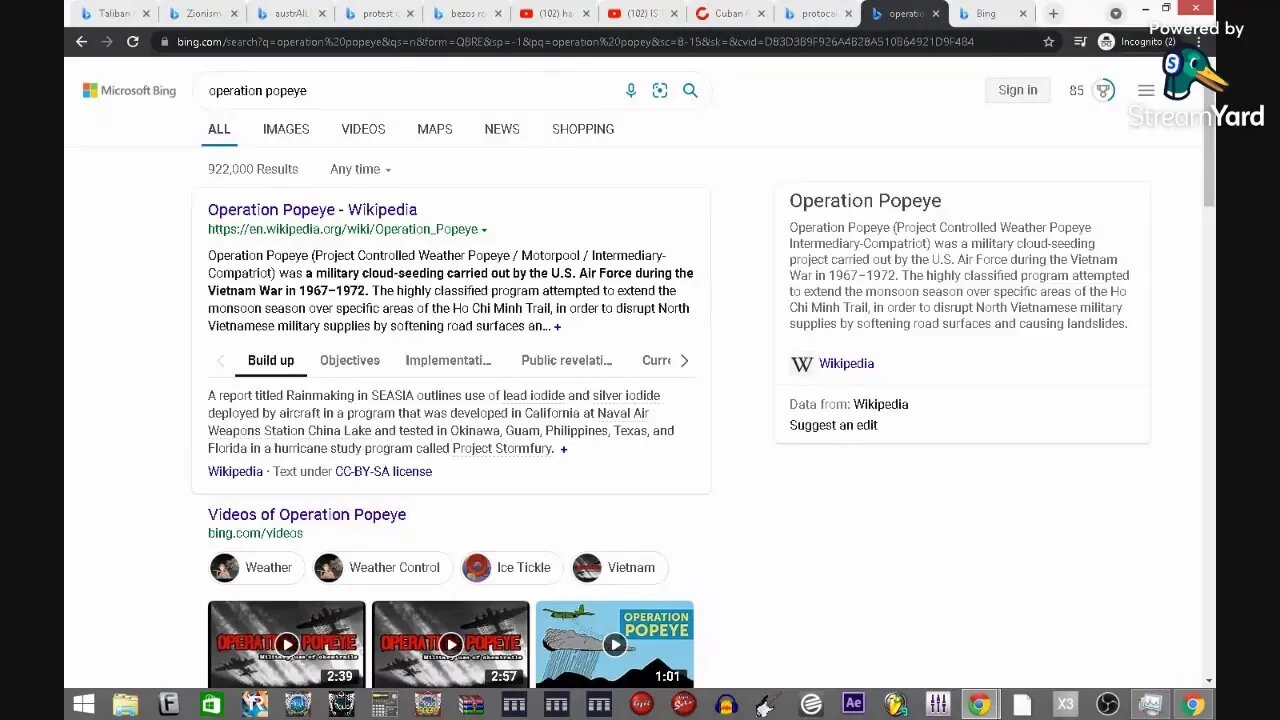Open File Explorer from the taskbar

point(125,705)
